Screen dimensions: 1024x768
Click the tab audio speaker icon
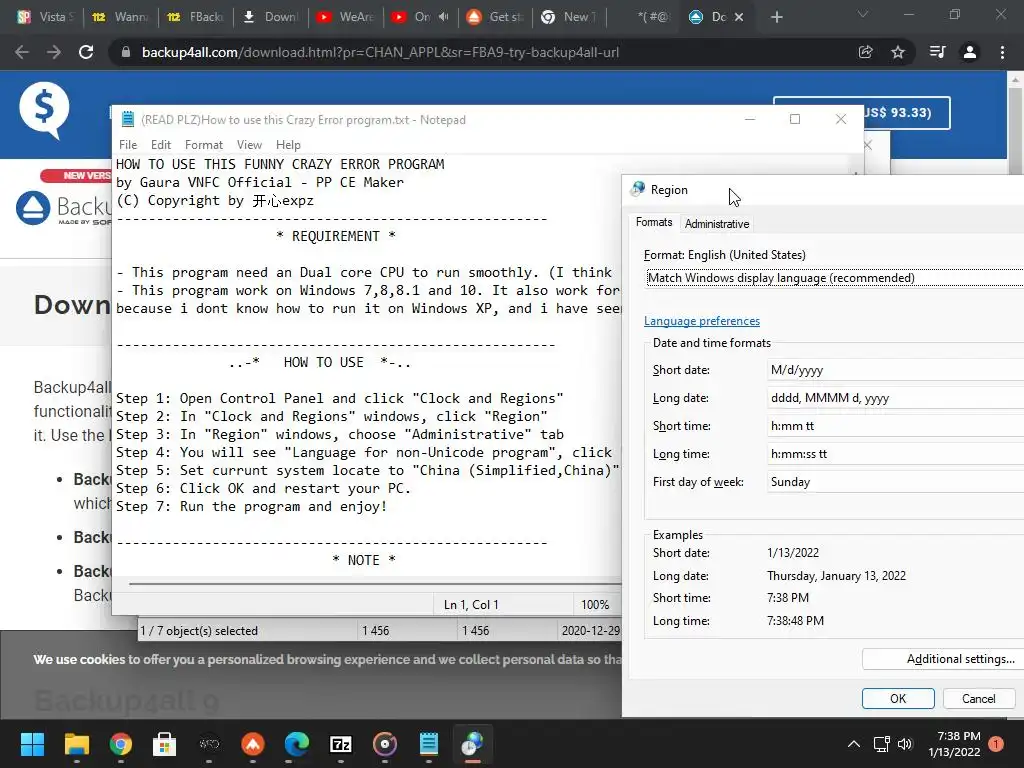443,17
